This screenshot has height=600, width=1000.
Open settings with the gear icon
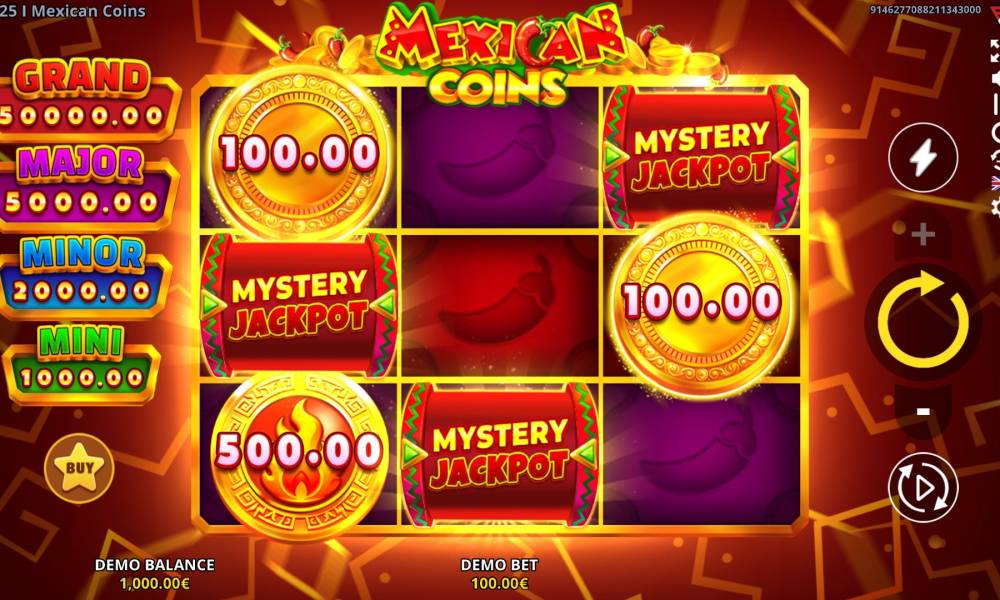tap(996, 207)
